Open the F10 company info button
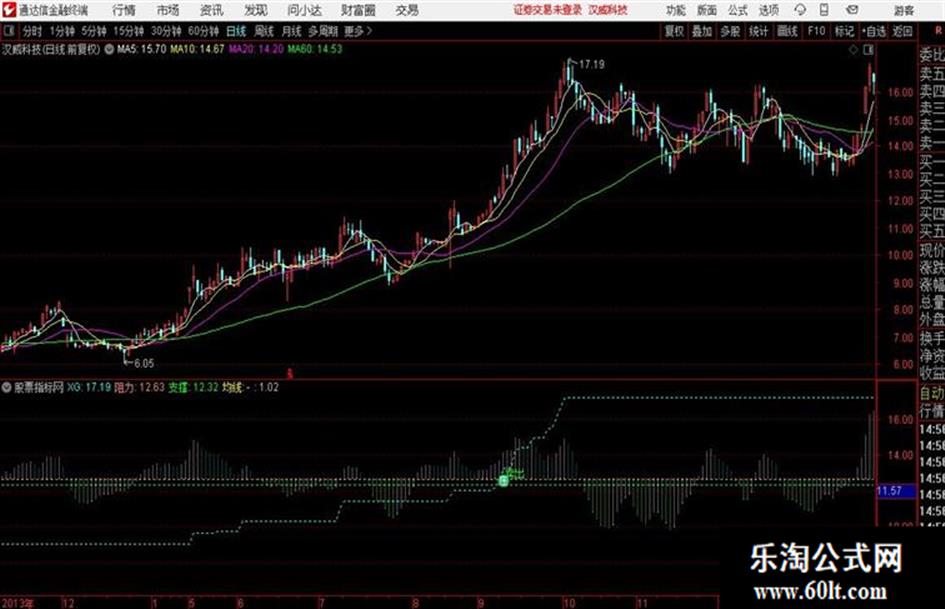Viewport: 945px width, 609px height. pyautogui.click(x=816, y=31)
